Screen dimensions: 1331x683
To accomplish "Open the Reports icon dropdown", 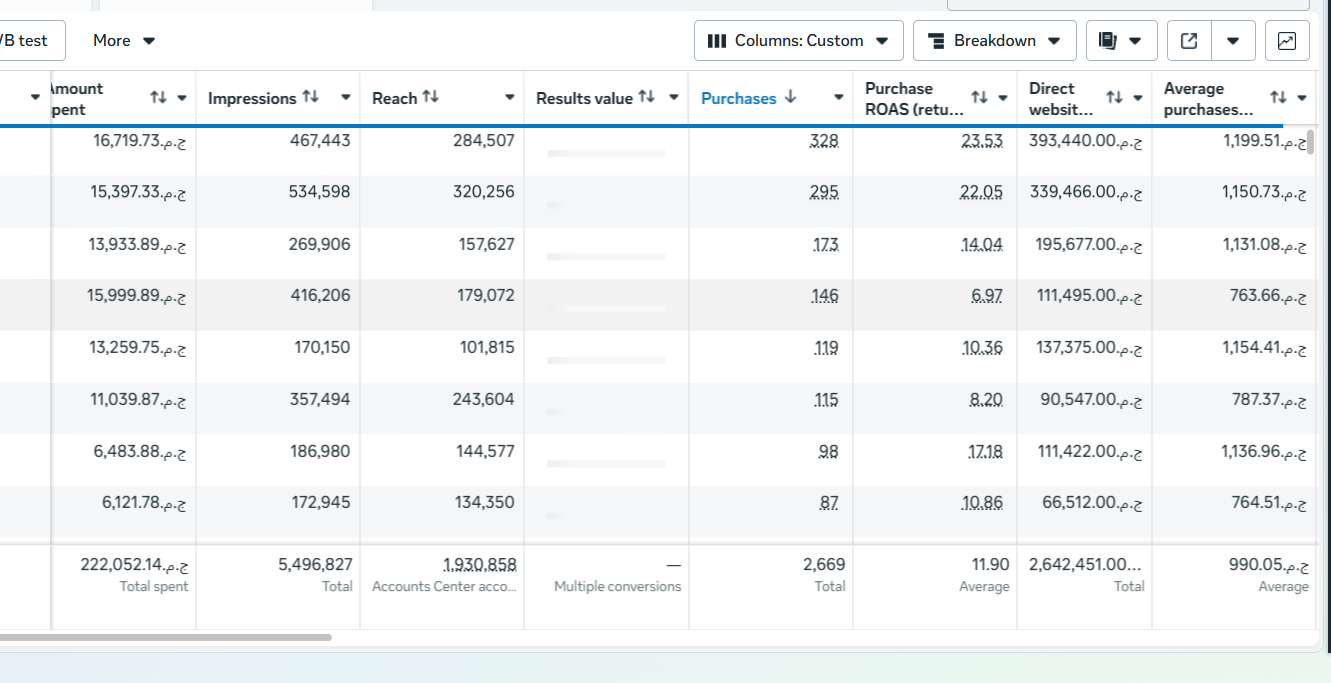I will (1120, 41).
